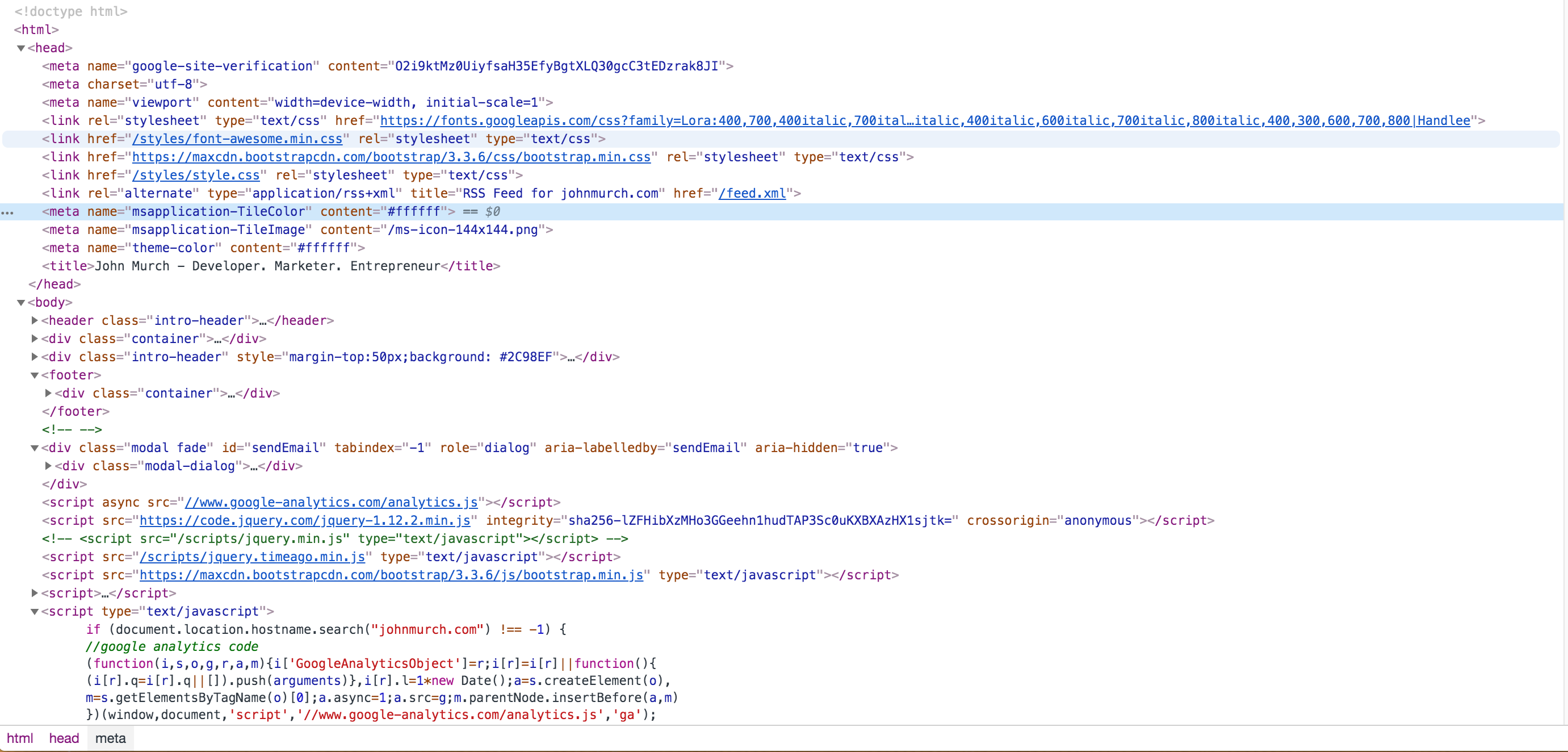Collapse the footer element
This screenshot has height=752, width=1568.
tap(35, 375)
